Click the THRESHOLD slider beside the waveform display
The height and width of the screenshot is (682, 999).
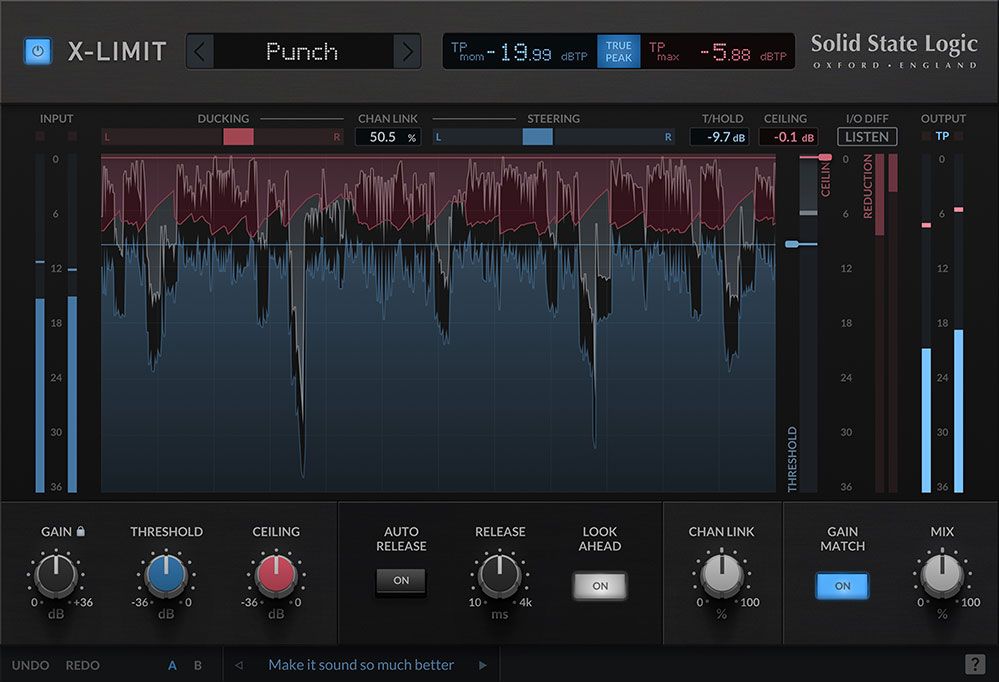[792, 243]
